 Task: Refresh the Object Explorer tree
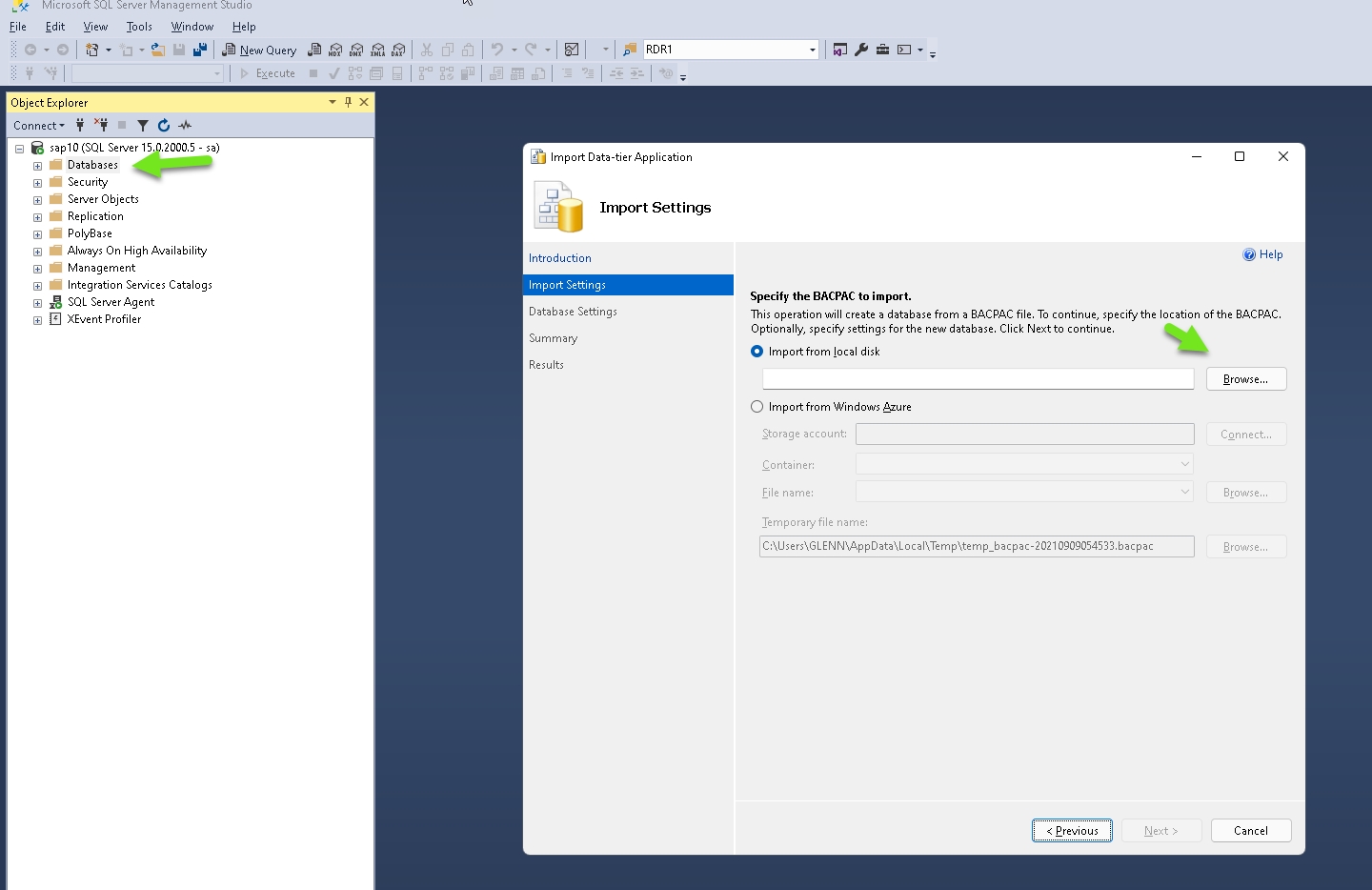(x=164, y=126)
